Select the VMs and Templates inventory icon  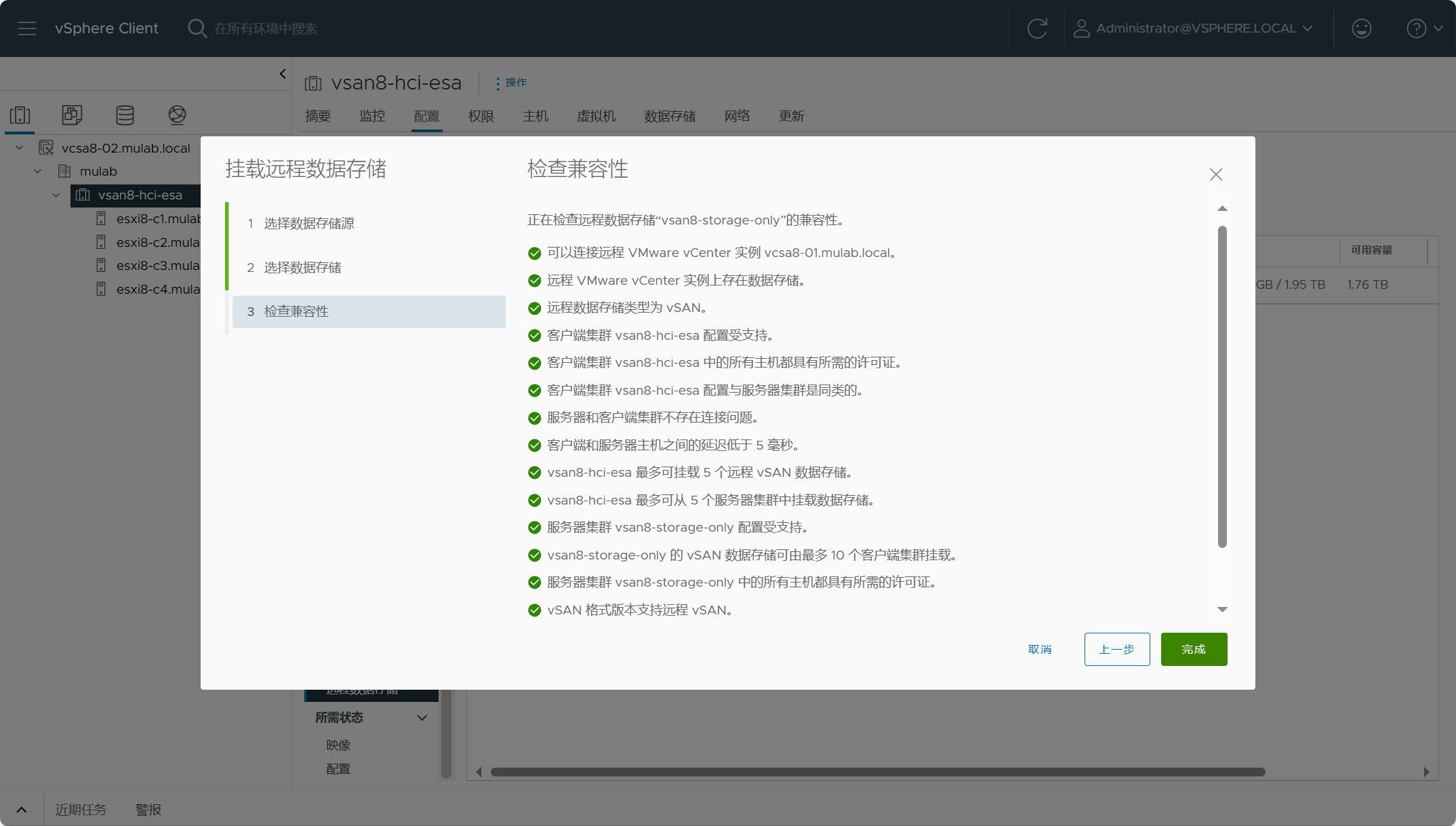pos(72,115)
